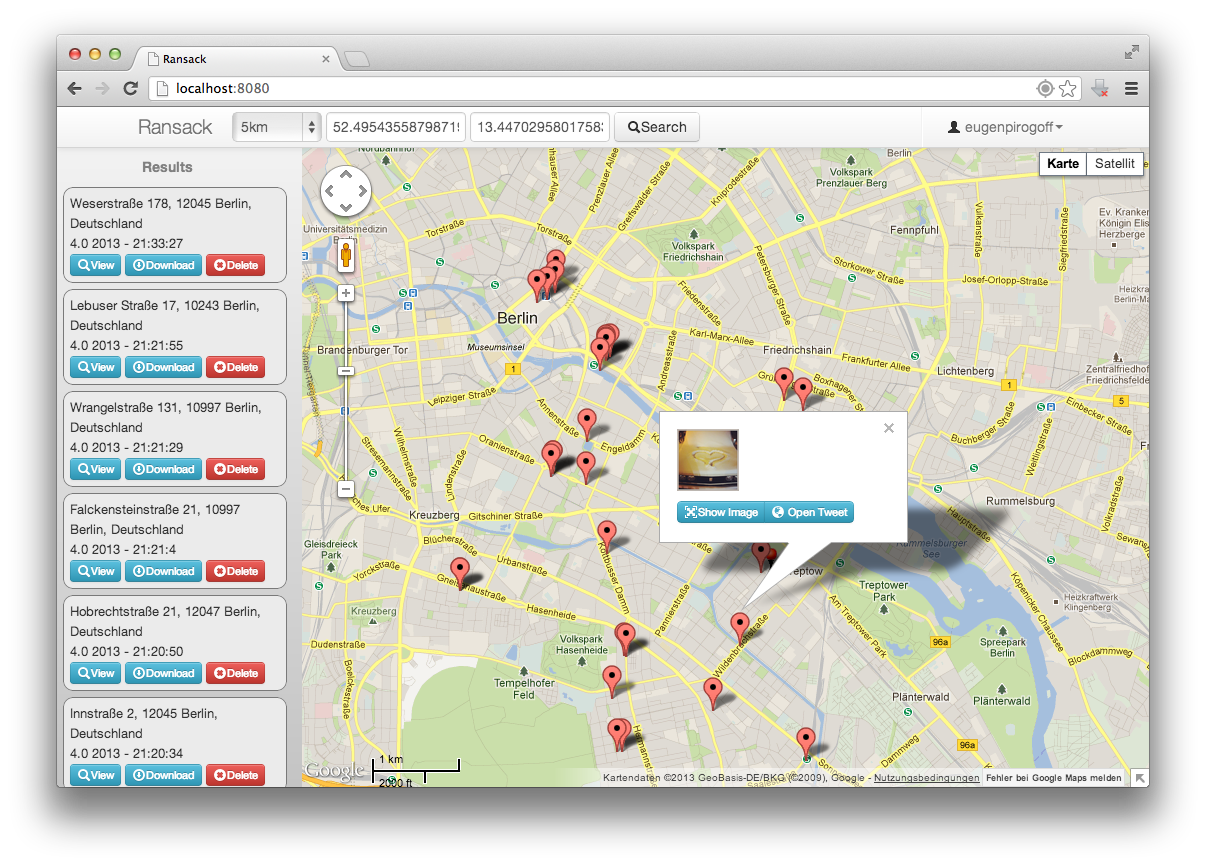This screenshot has height=866, width=1206.
Task: Delete the Weserstraße 178 result
Action: tap(235, 265)
